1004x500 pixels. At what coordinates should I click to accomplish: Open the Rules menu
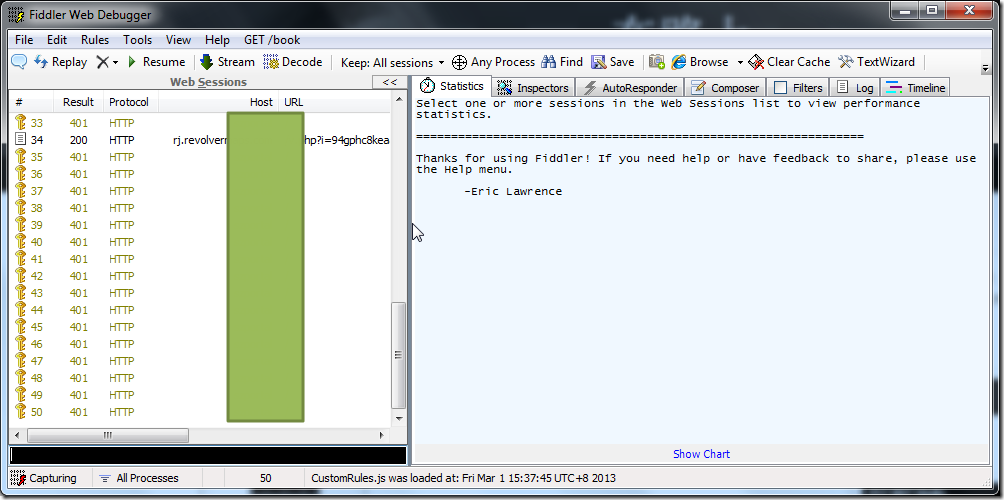95,40
